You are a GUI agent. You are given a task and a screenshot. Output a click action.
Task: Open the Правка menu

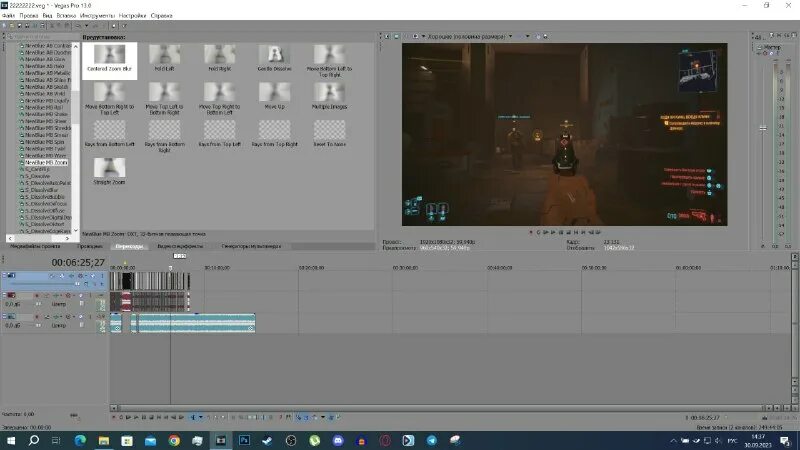point(29,16)
